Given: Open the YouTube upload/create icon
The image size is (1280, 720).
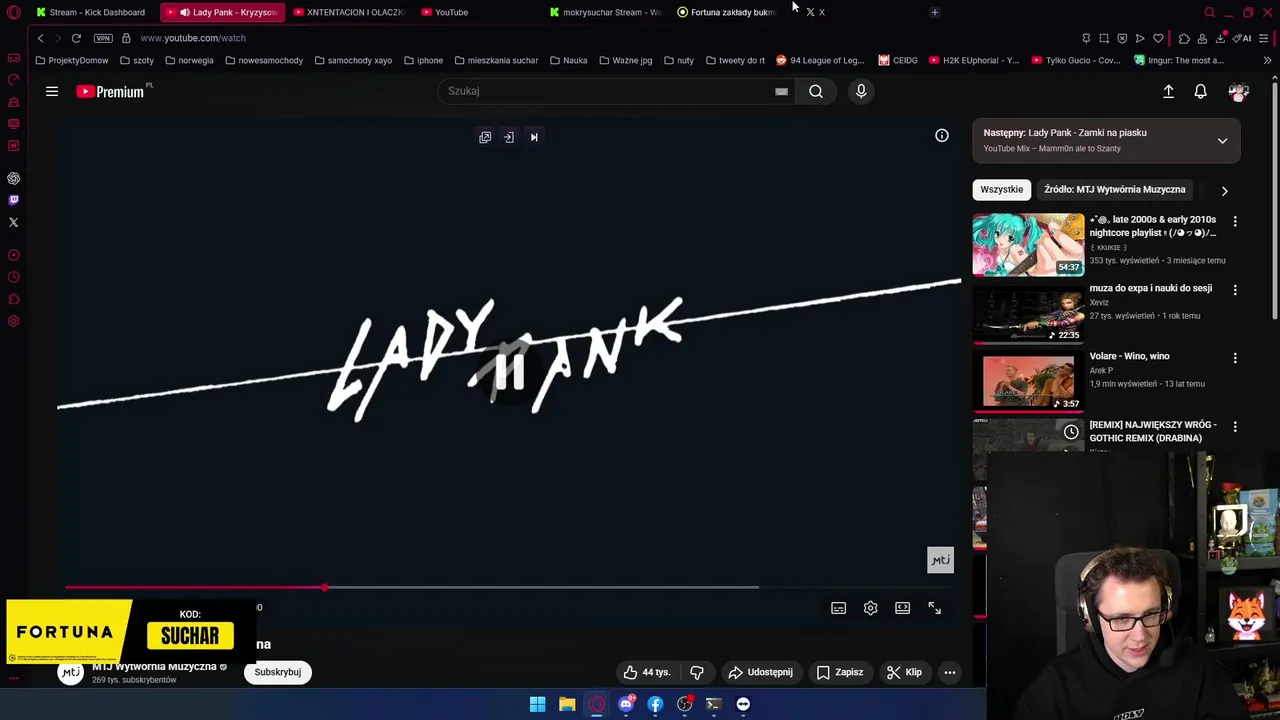Looking at the screenshot, I should 1168,91.
